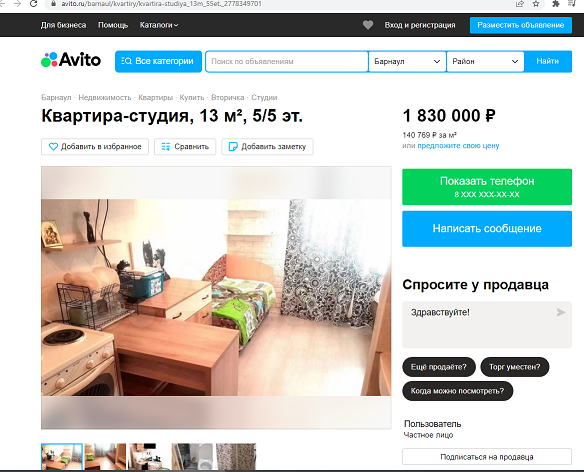Screen dimensions: 584x472
Task: Open Студии breadcrumb link
Action: tap(264, 98)
